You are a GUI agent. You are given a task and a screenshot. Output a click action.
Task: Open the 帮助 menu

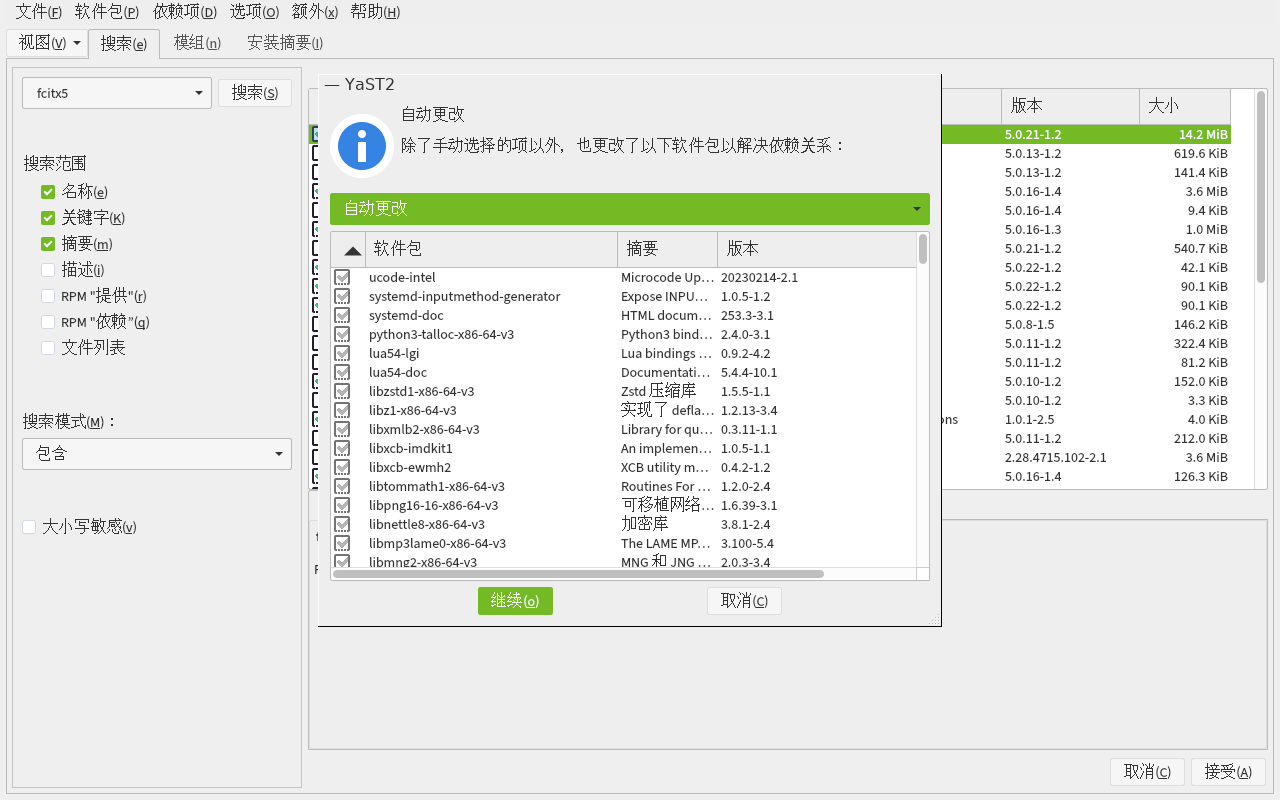pyautogui.click(x=375, y=12)
